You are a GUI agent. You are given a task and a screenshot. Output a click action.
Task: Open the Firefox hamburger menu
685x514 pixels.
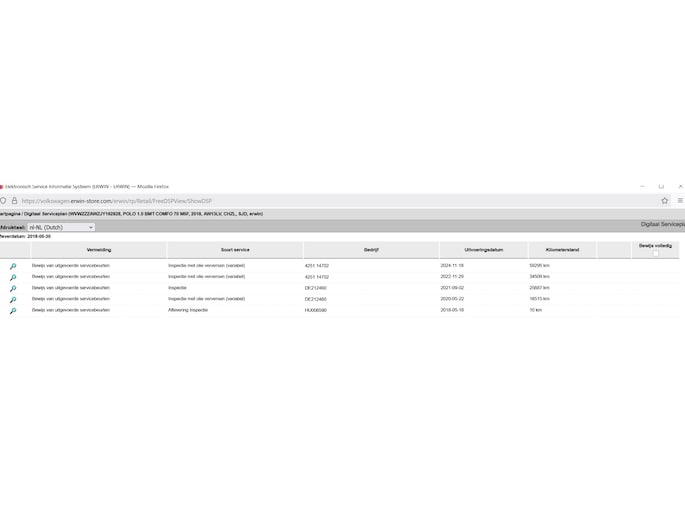pyautogui.click(x=680, y=200)
